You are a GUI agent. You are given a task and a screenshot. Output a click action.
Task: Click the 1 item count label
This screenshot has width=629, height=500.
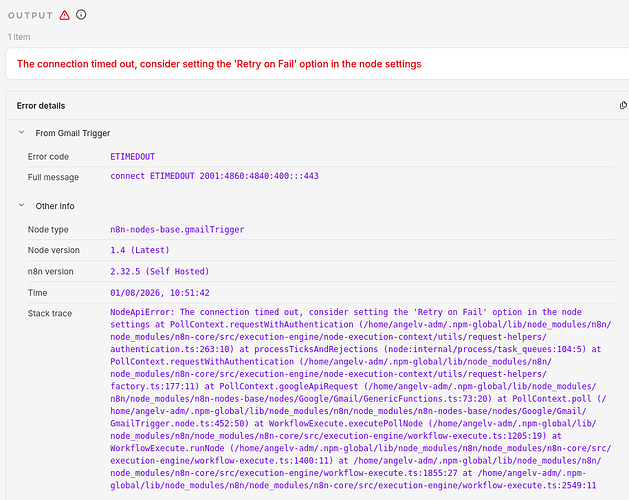pos(19,37)
